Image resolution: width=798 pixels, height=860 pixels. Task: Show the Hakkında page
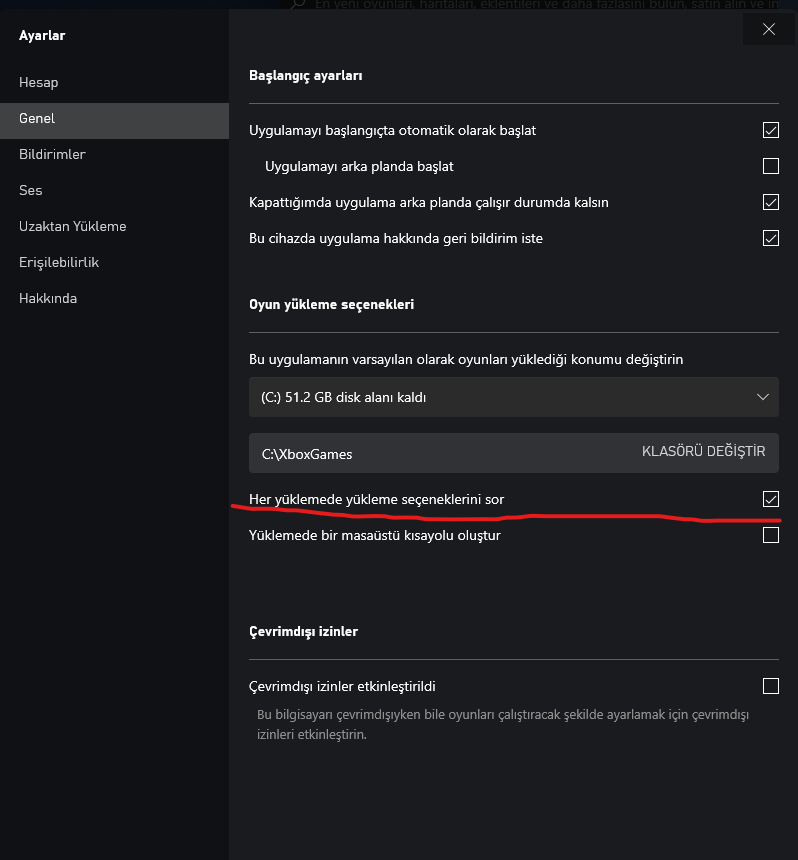click(47, 298)
